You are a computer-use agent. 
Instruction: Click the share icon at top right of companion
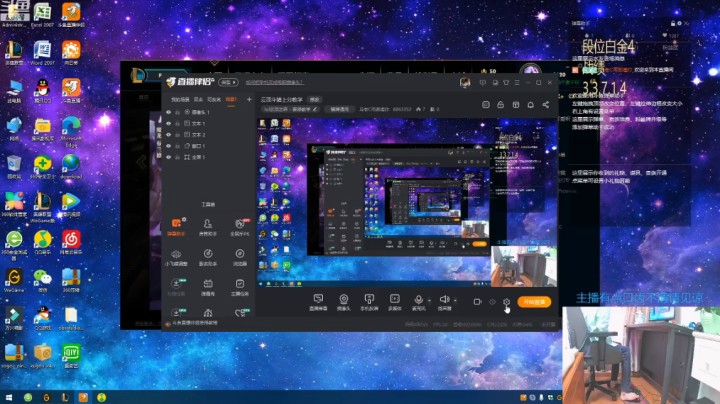click(546, 105)
